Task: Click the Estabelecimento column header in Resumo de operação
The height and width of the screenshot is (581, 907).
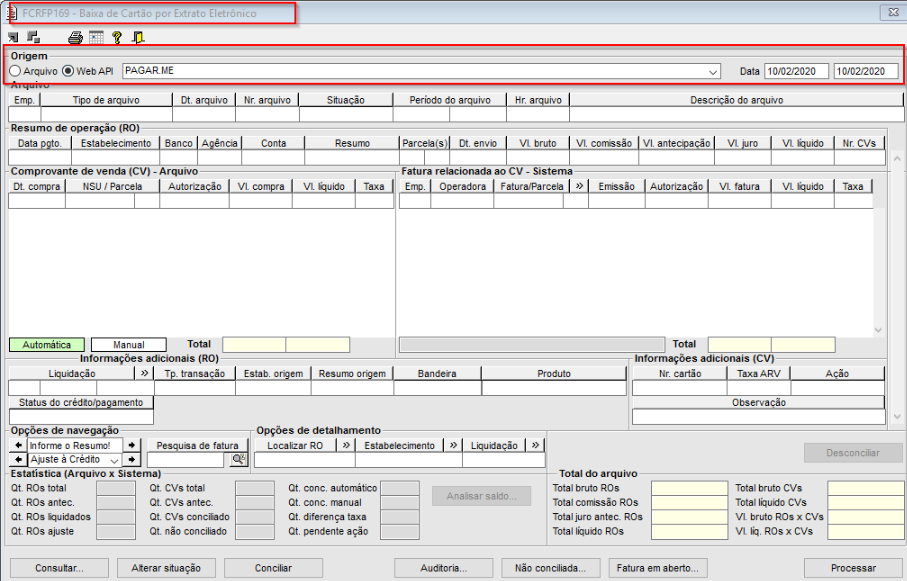Action: click(x=116, y=143)
